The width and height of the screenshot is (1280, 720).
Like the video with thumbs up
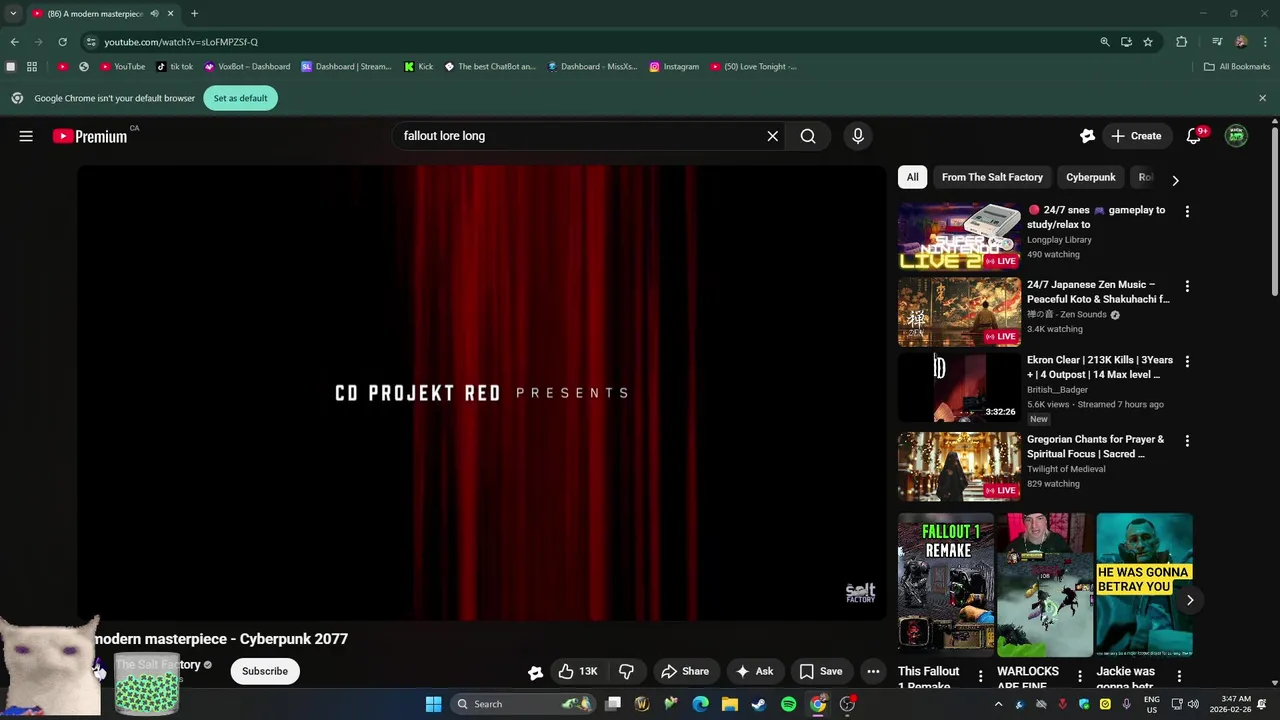click(577, 671)
